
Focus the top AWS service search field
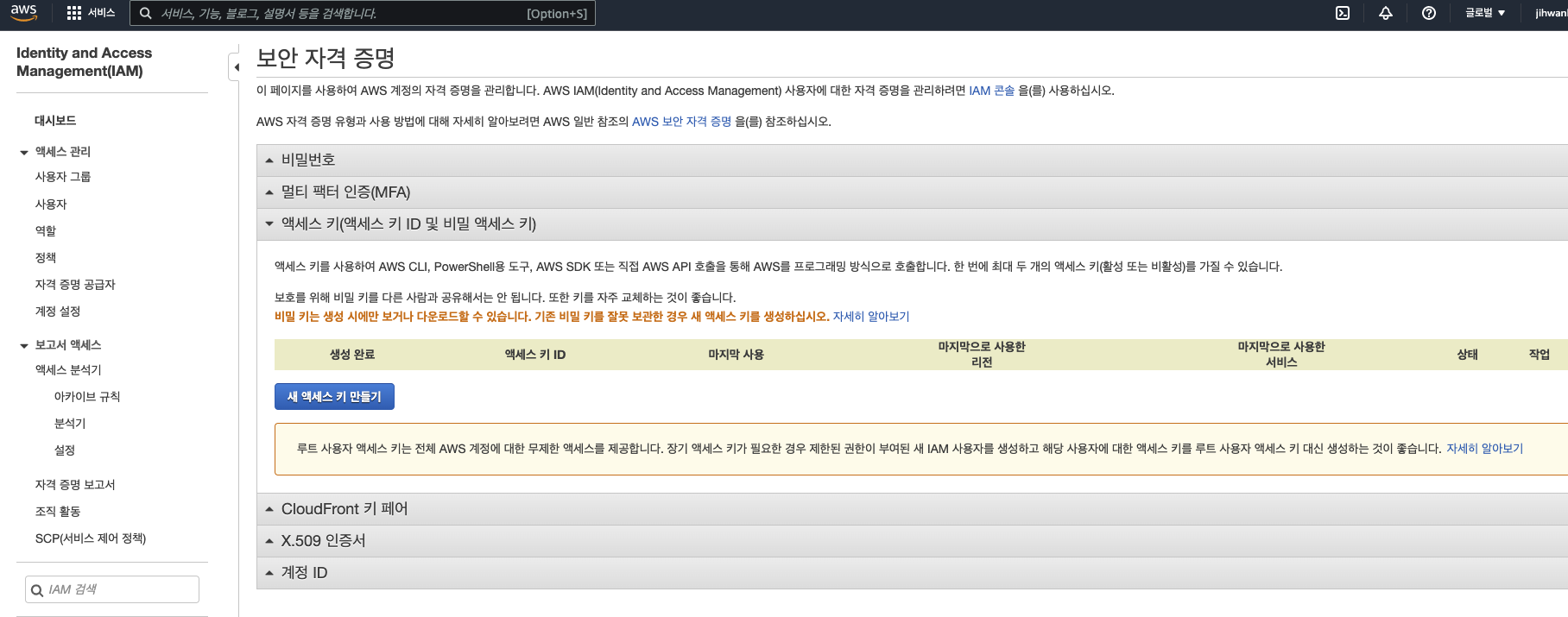[x=363, y=13]
